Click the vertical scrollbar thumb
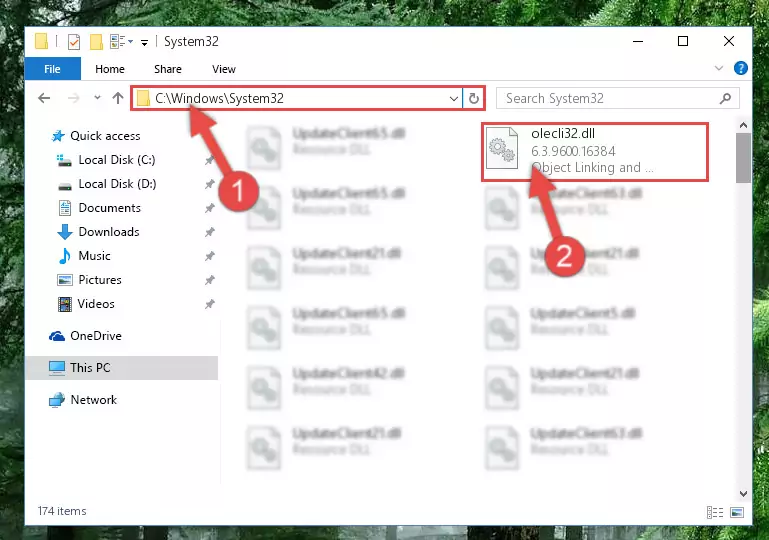 [x=743, y=157]
